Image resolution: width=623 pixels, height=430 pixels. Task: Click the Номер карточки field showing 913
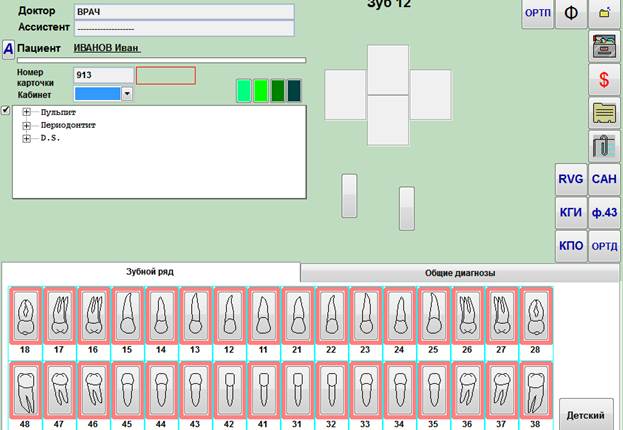[103, 75]
